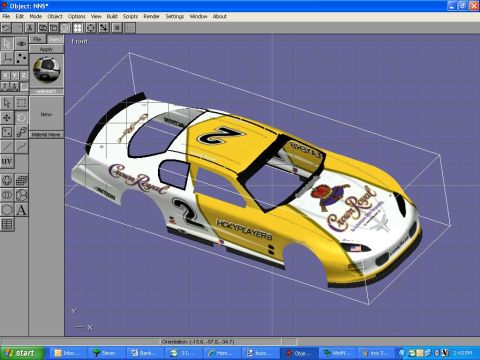The width and height of the screenshot is (480, 360).
Task: Open the Edit menu
Action: tap(20, 16)
